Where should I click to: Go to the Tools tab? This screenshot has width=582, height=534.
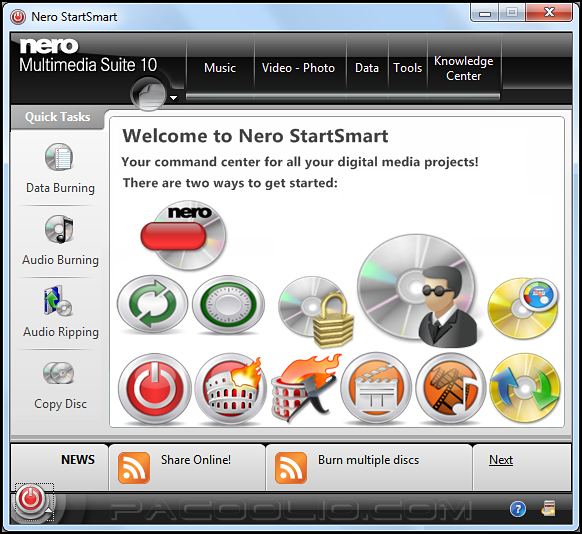coord(408,68)
